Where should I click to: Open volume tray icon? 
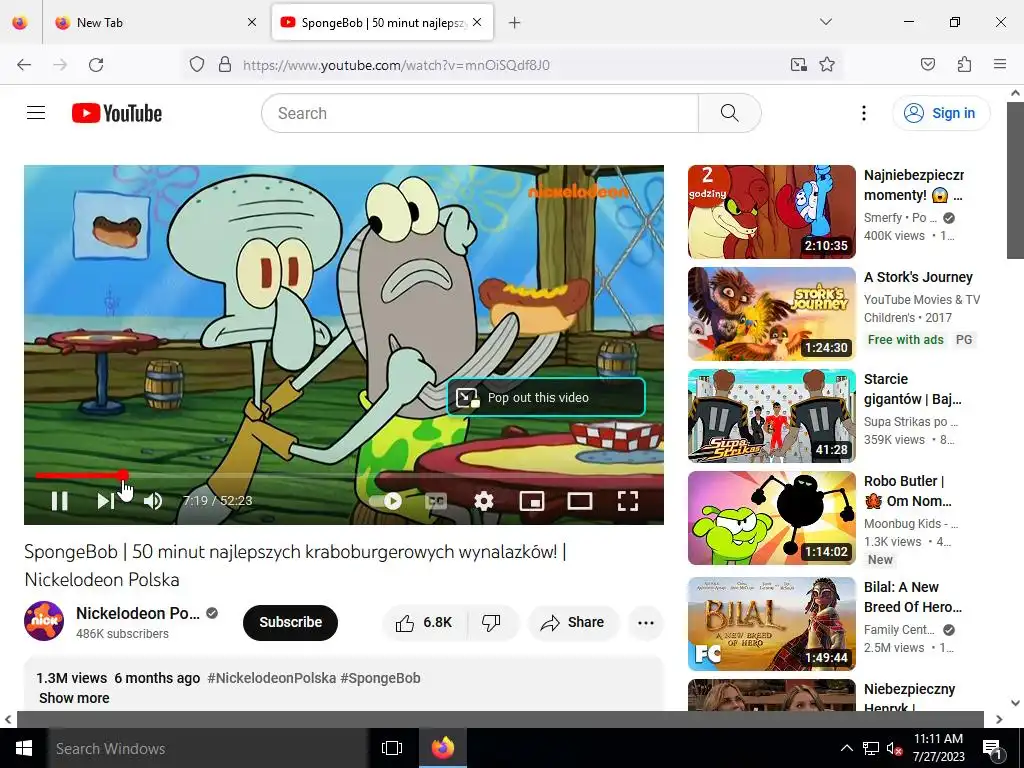point(895,748)
